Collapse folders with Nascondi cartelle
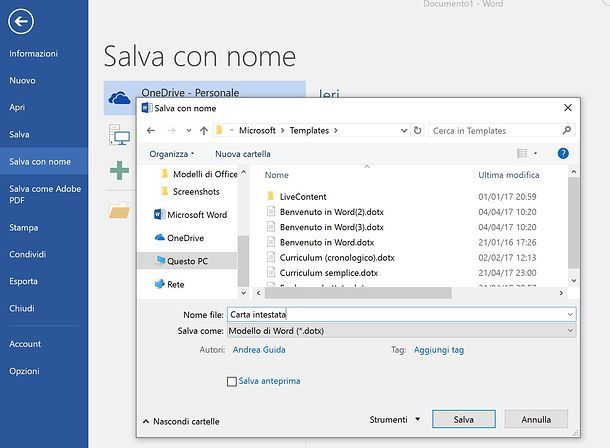The height and width of the screenshot is (448, 610). click(181, 421)
